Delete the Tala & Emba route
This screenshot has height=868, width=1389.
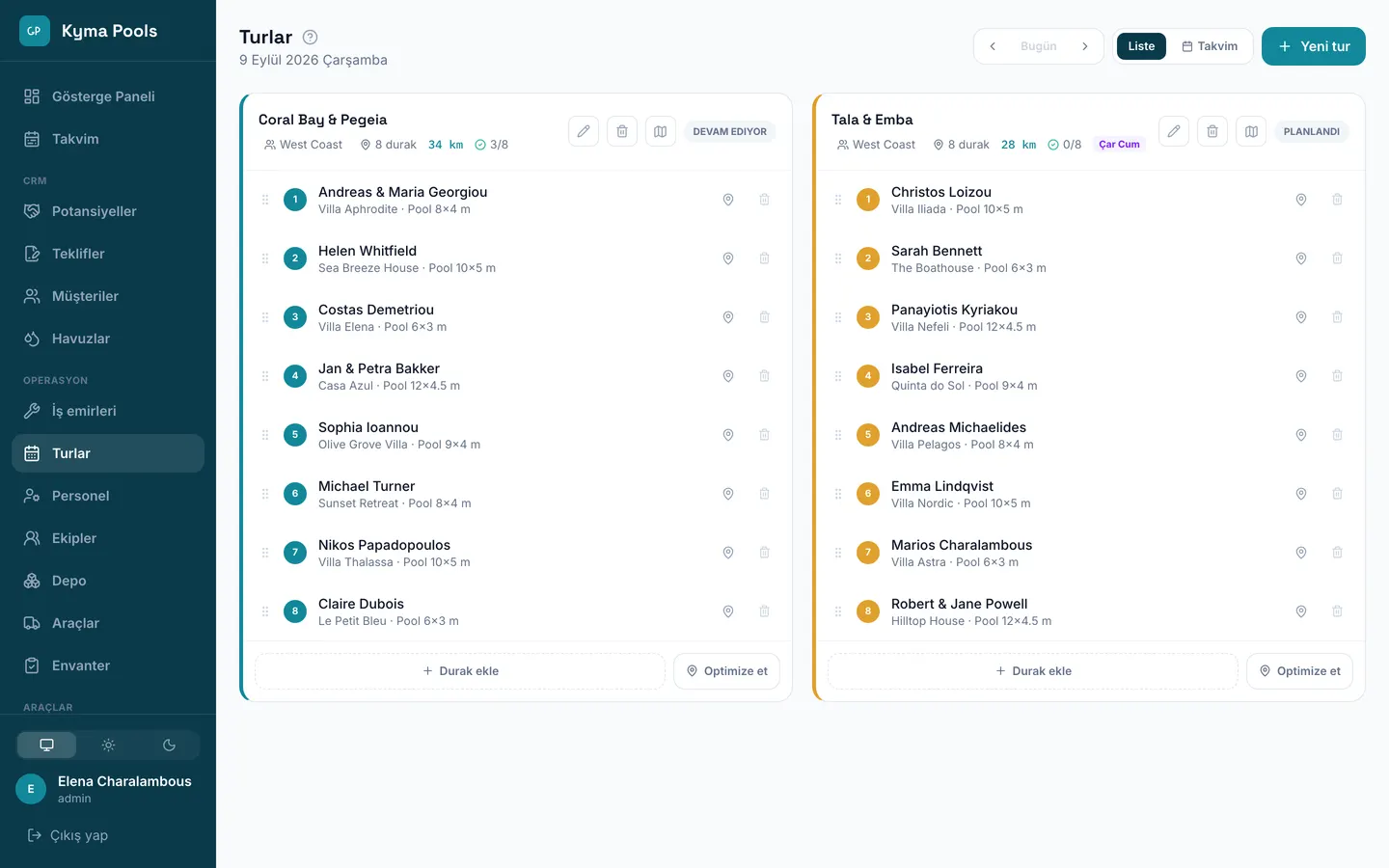click(x=1212, y=131)
